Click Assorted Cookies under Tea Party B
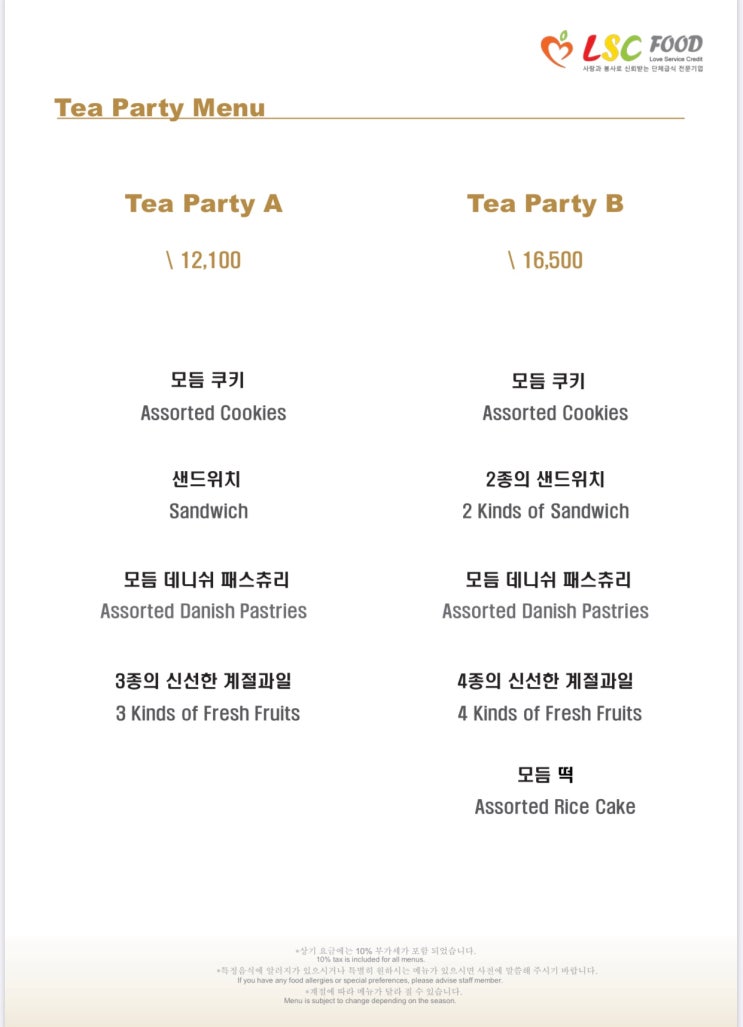743x1027 pixels. 555,413
